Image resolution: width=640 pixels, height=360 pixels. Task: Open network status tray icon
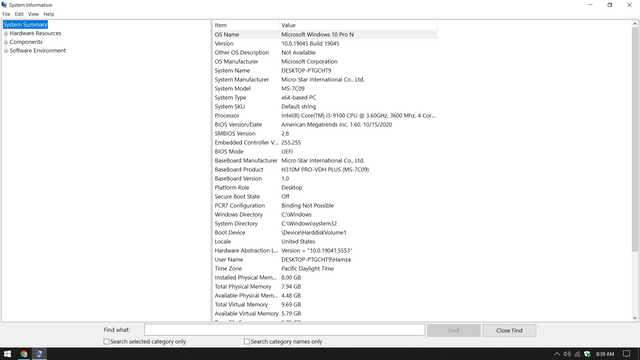point(577,354)
